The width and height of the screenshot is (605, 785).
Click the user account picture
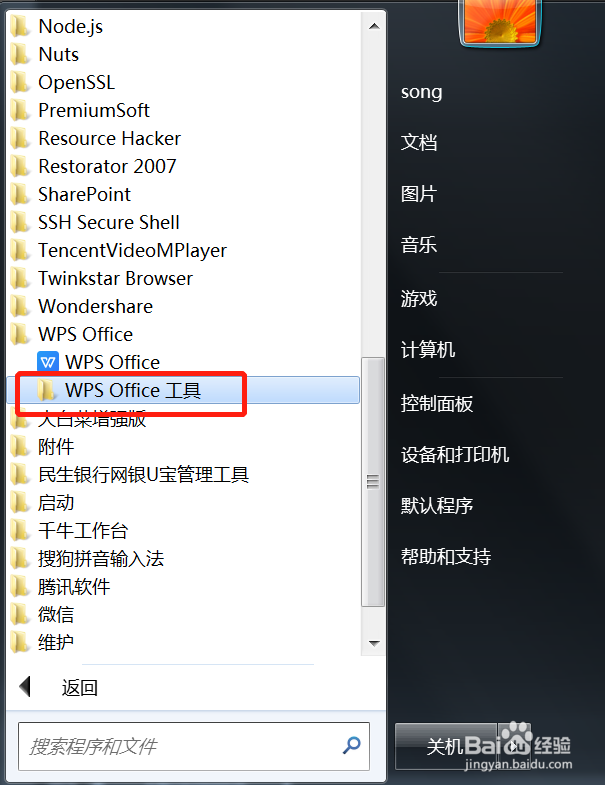pyautogui.click(x=500, y=23)
